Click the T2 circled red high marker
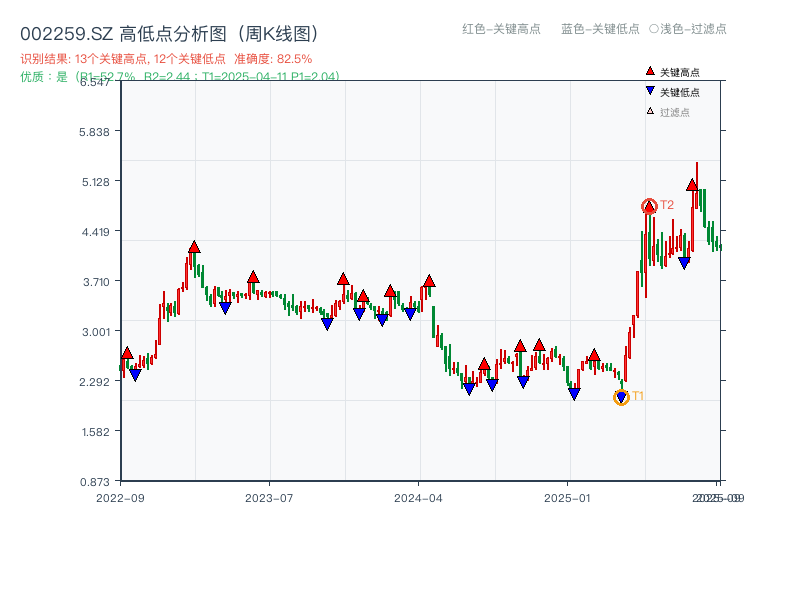Viewport: 800px width, 600px height. (649, 207)
